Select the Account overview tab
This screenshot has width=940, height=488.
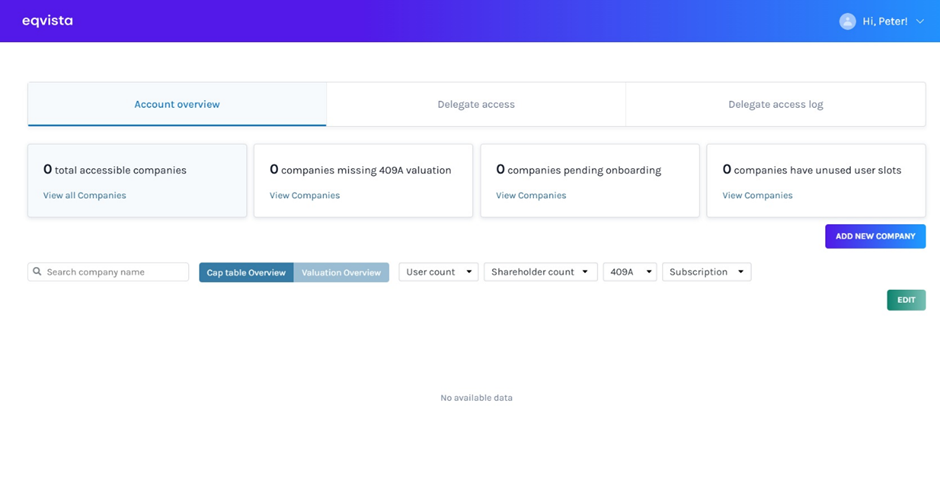tap(177, 104)
